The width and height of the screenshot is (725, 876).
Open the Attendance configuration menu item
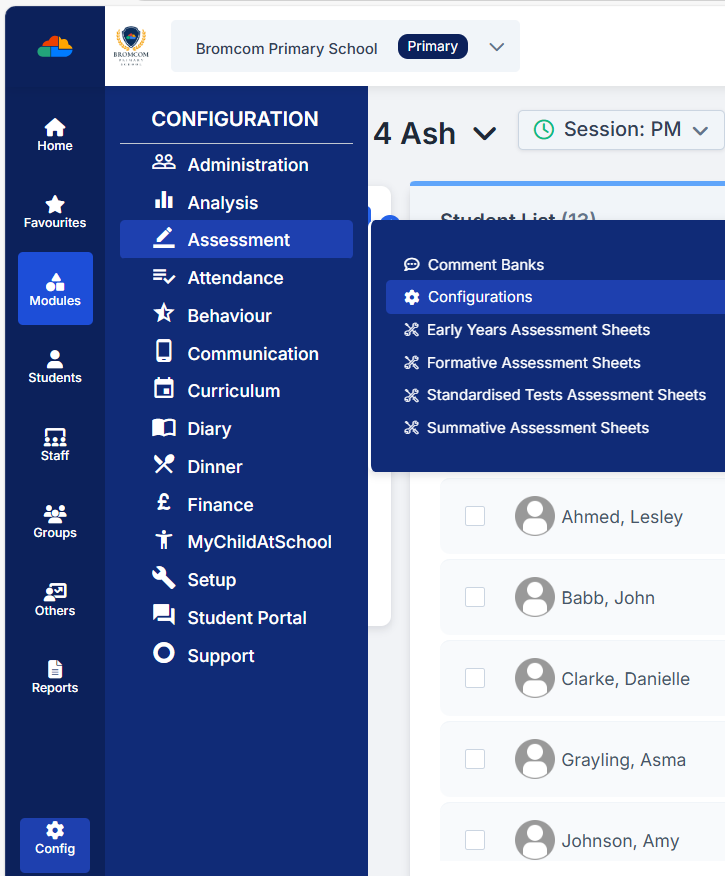click(235, 278)
